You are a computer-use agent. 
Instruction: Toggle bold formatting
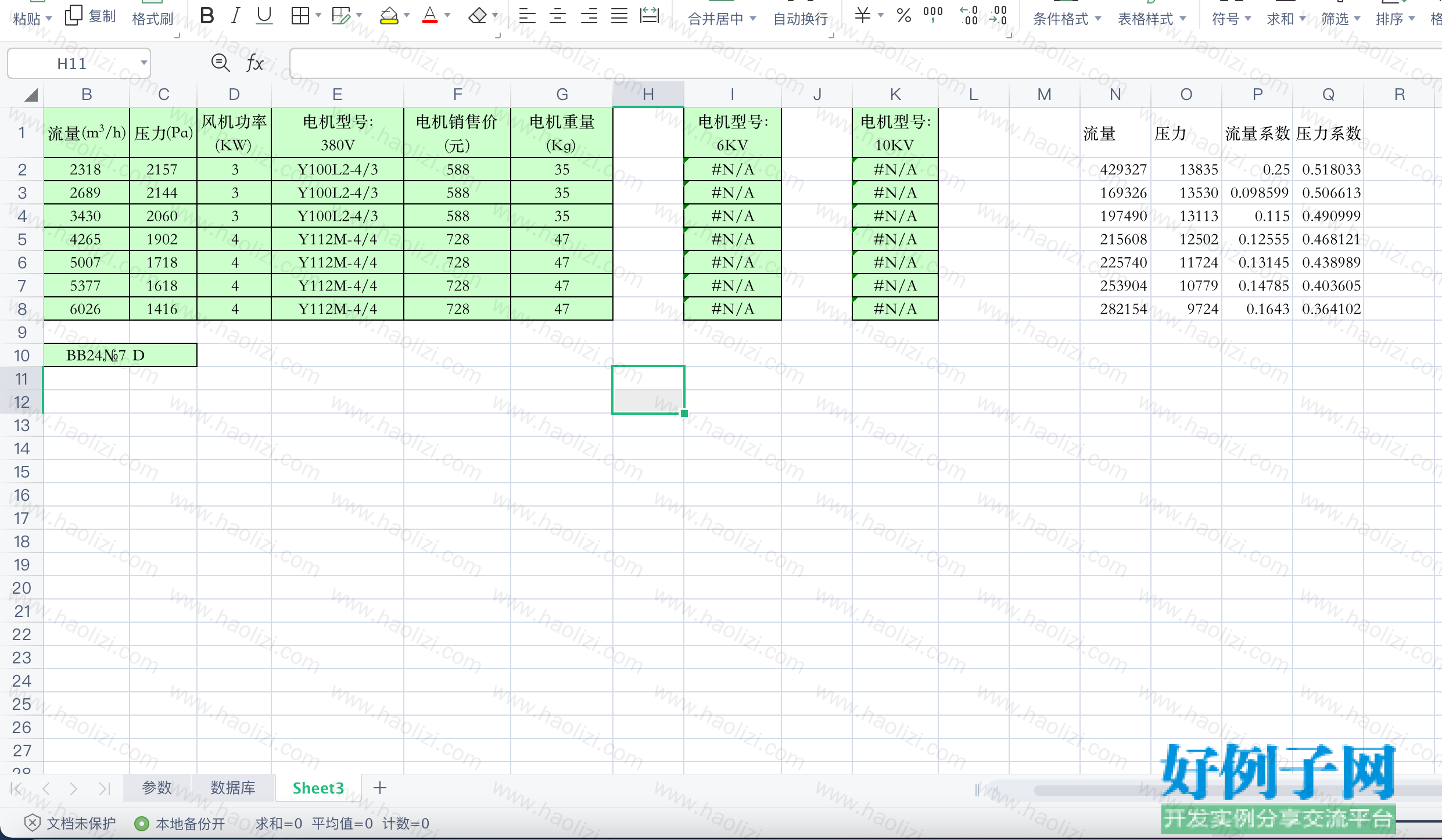206,16
